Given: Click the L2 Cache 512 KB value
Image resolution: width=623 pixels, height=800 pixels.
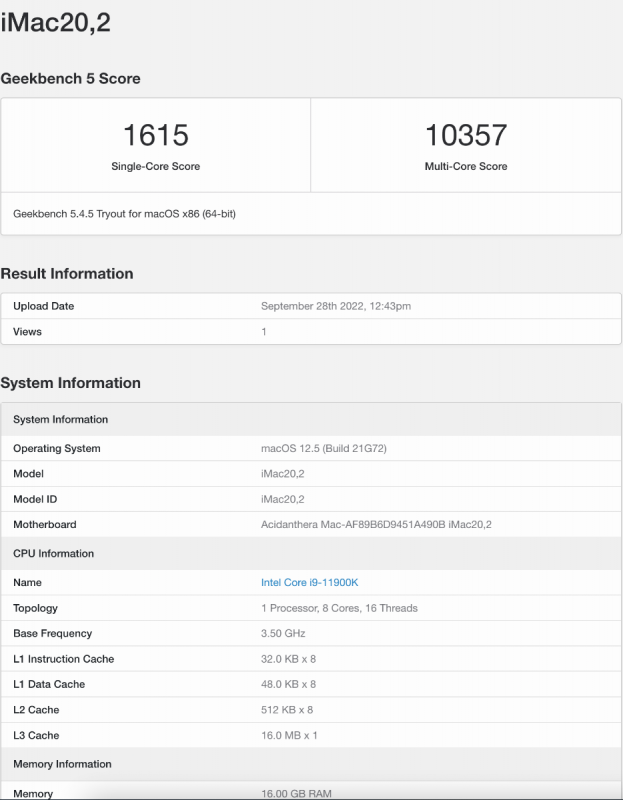Looking at the screenshot, I should [287, 710].
